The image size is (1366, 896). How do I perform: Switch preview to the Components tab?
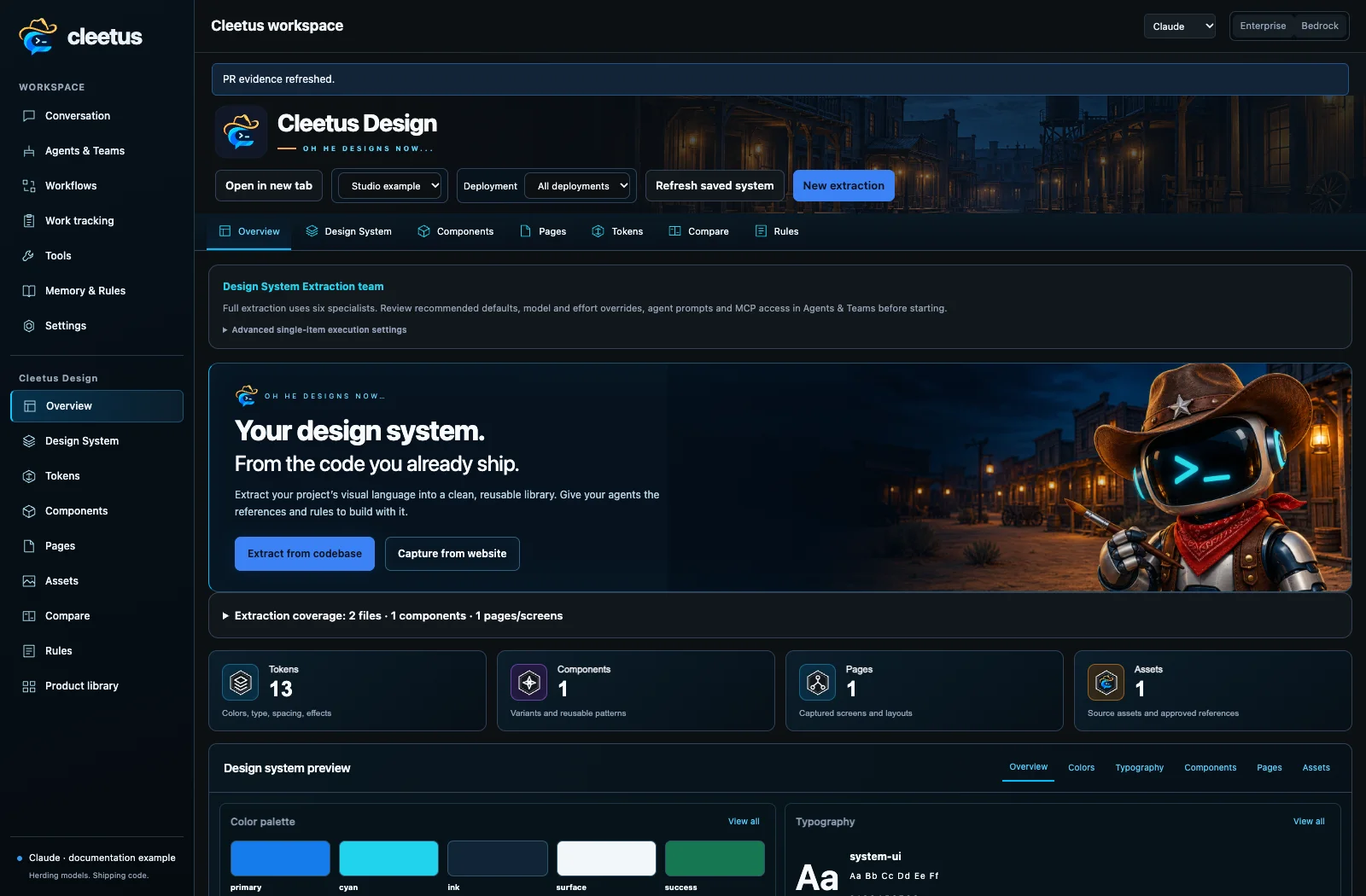pyautogui.click(x=1210, y=768)
